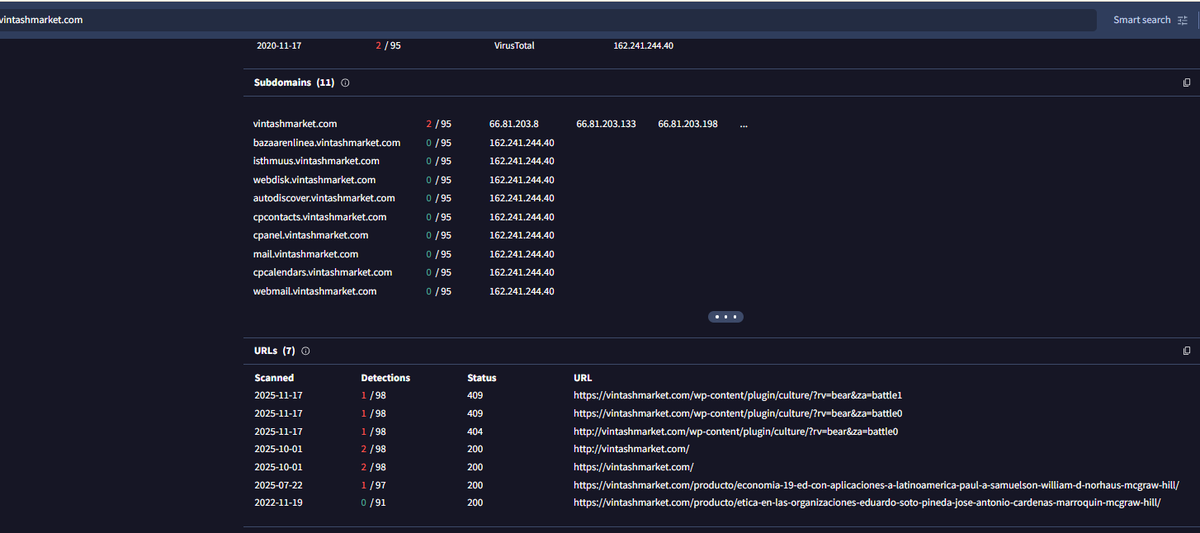Open etica-en-las-organizaciones producto URL
The width and height of the screenshot is (1200, 533).
(x=867, y=503)
